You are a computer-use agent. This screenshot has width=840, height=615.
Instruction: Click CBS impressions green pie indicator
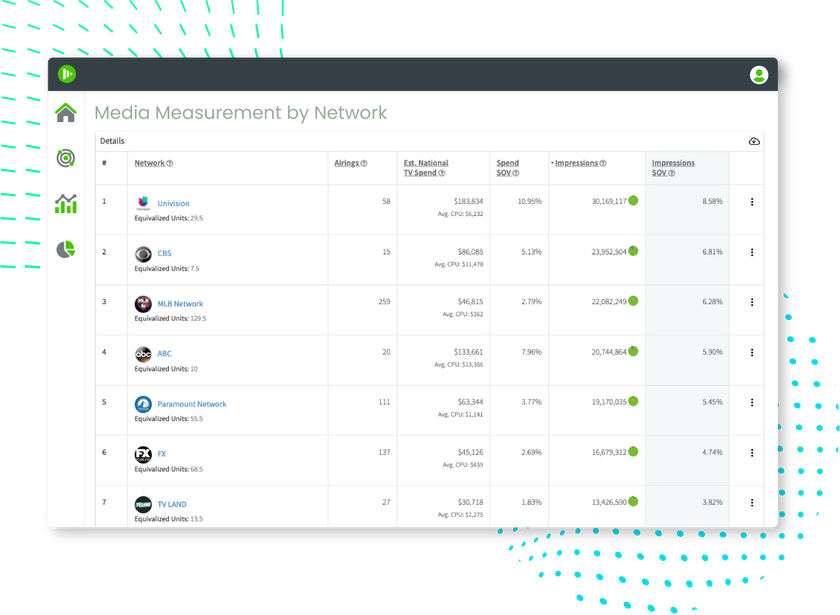tap(633, 251)
